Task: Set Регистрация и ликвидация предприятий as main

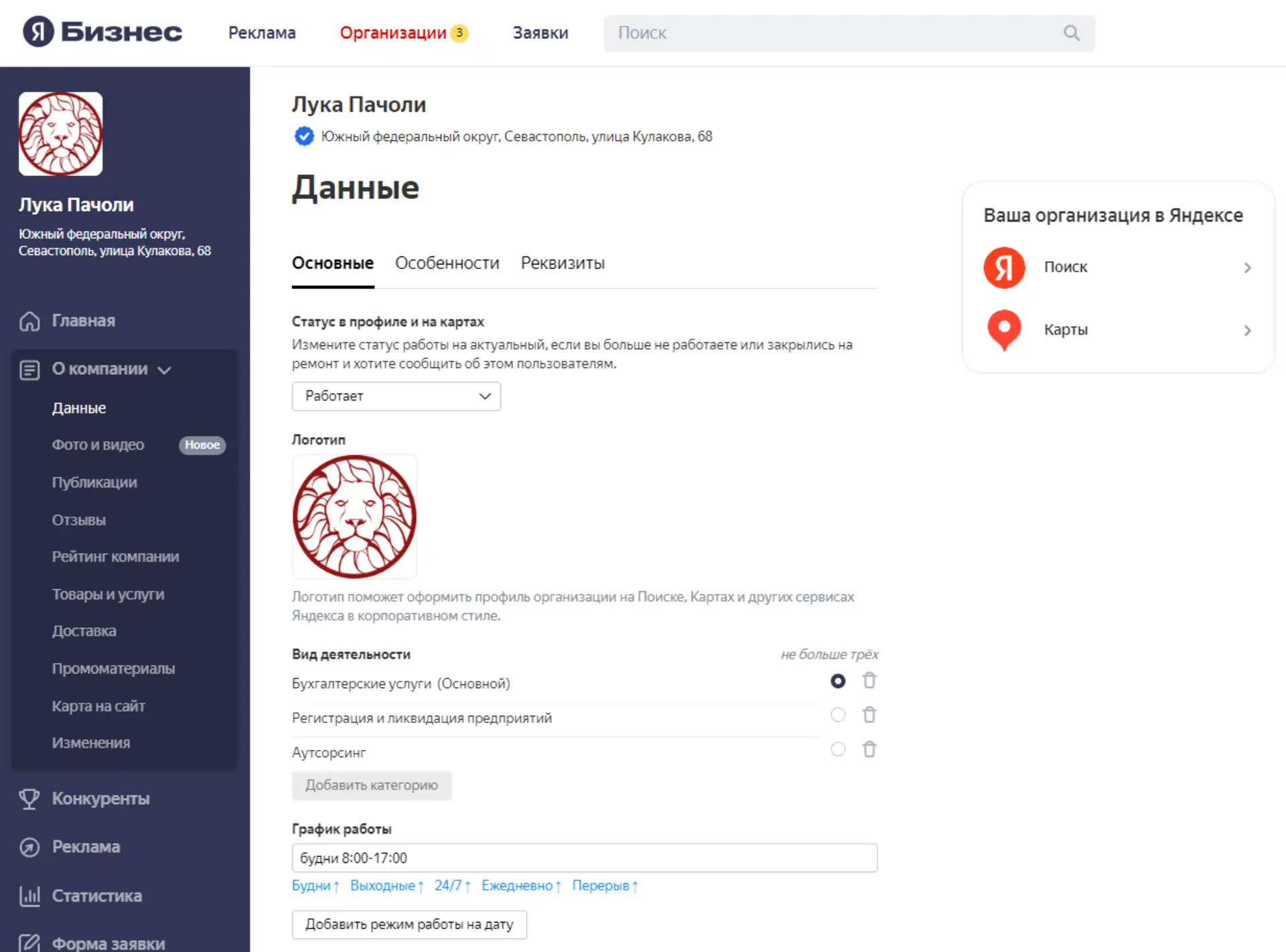Action: point(838,715)
